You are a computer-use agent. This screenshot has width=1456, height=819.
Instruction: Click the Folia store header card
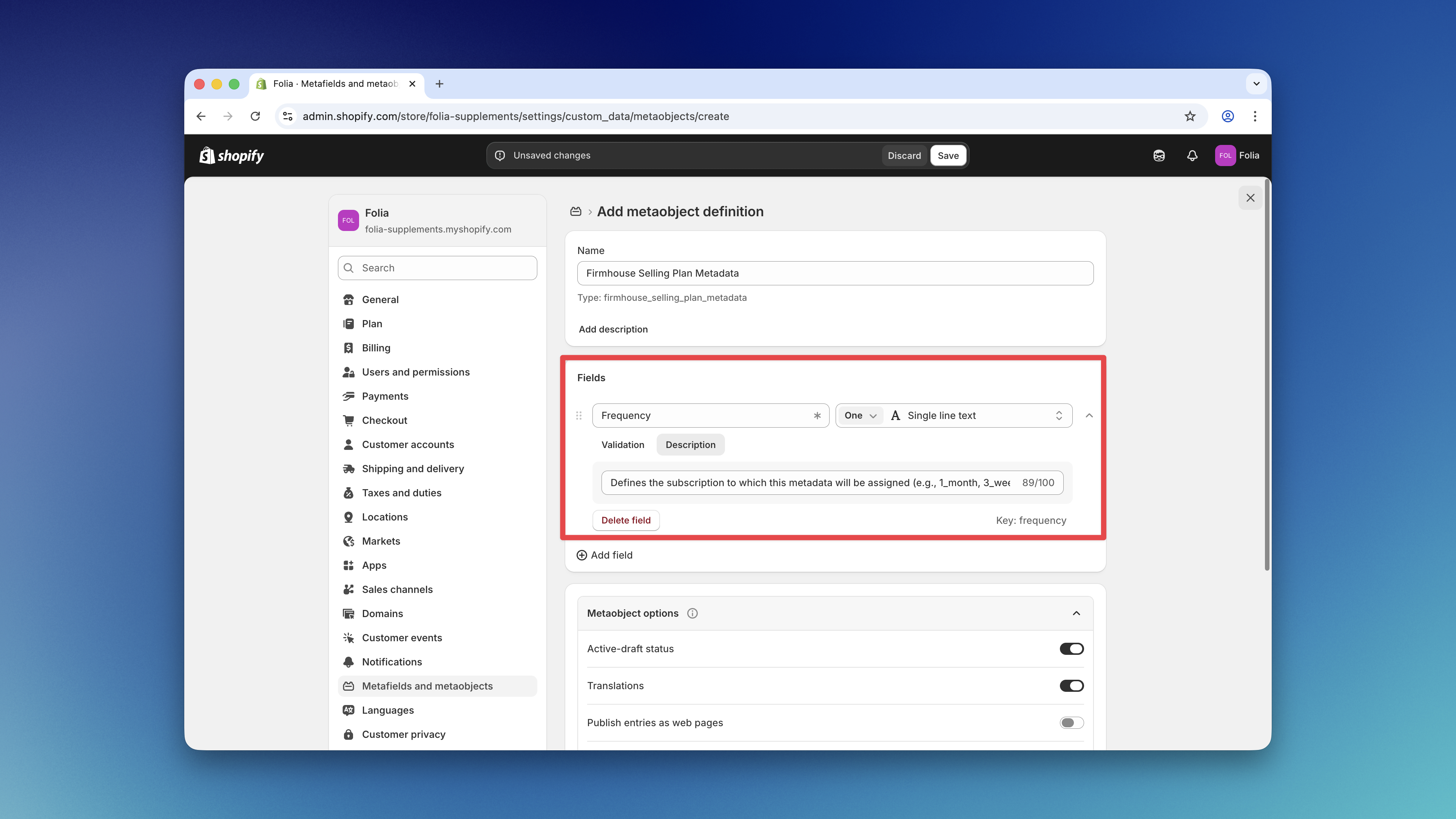coord(438,220)
